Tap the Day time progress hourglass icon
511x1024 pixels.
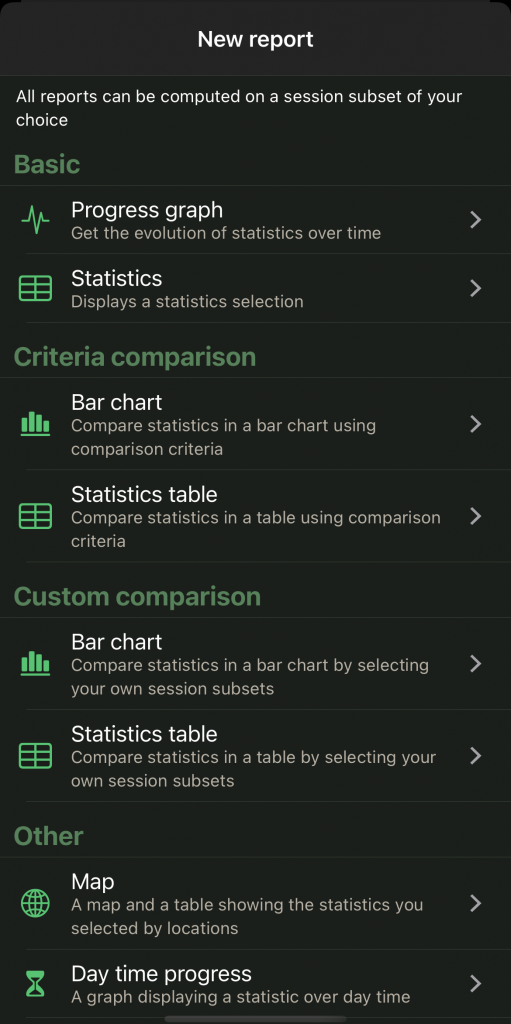[35, 984]
